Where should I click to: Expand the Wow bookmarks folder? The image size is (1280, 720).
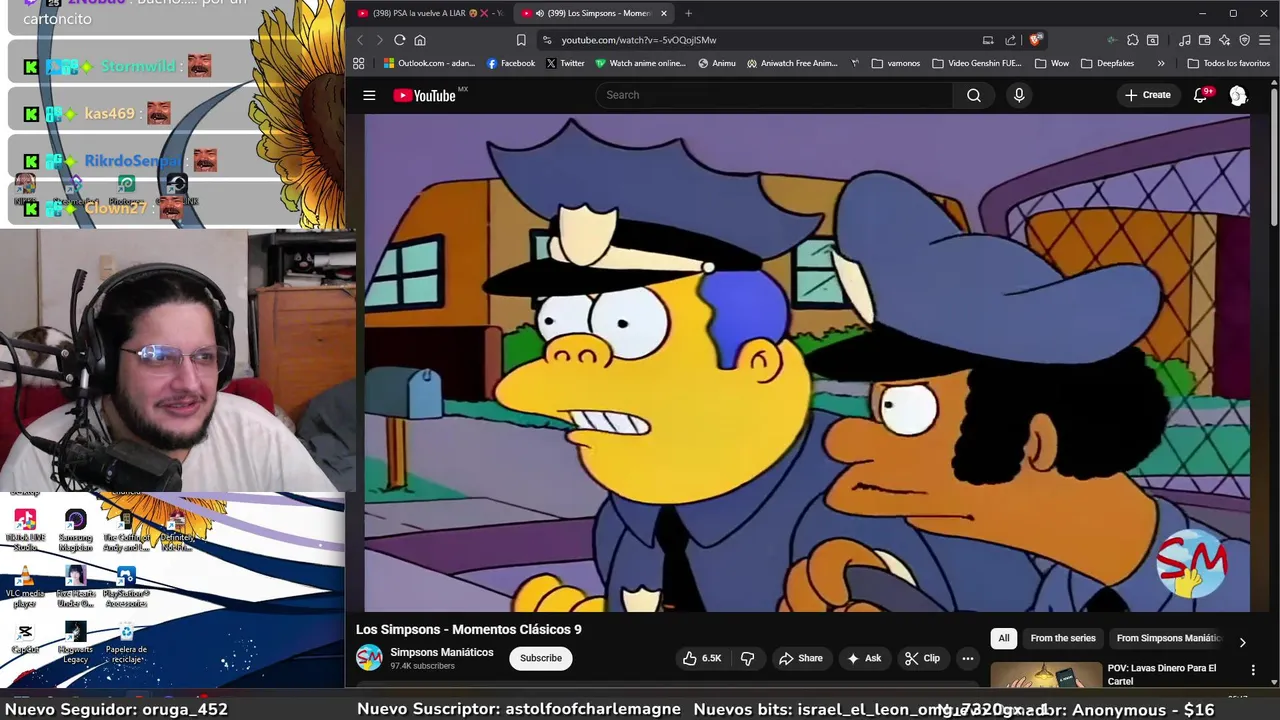(1051, 63)
